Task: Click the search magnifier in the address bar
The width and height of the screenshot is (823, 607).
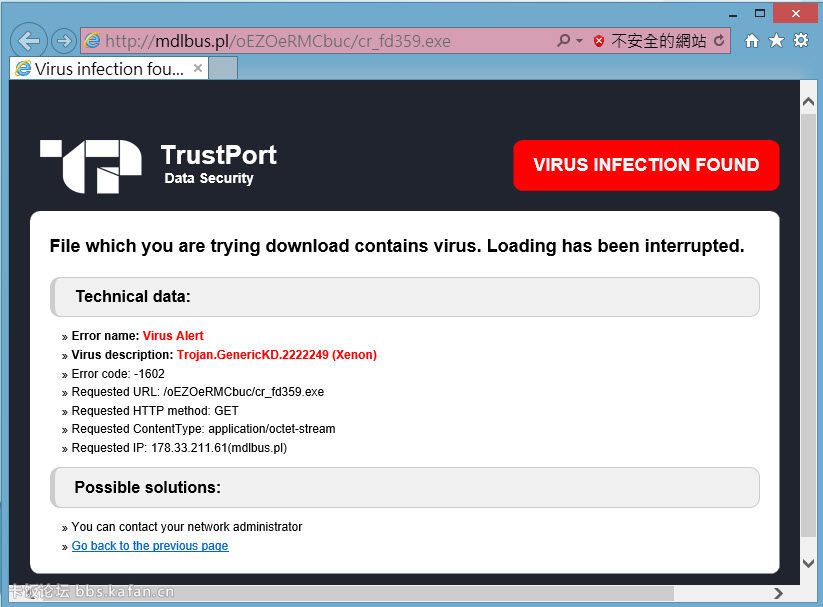Action: pyautogui.click(x=564, y=40)
